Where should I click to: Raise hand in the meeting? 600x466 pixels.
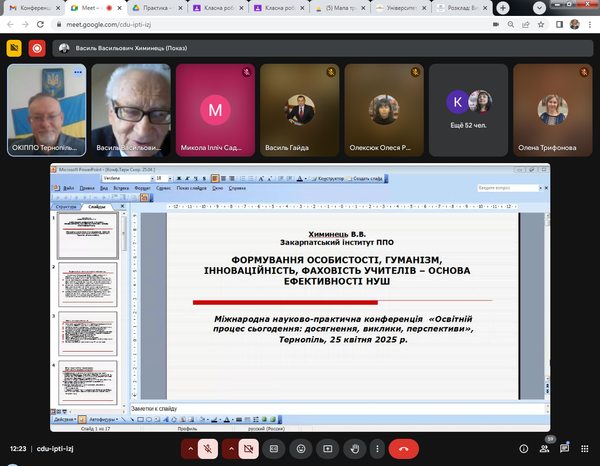pos(354,449)
